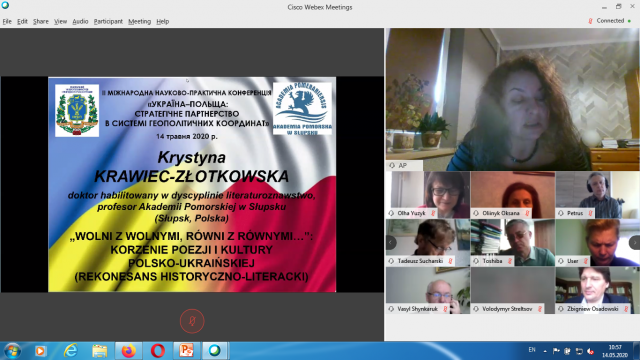Open Firefox from taskbar
Screen dimensions: 640x360
point(129,351)
